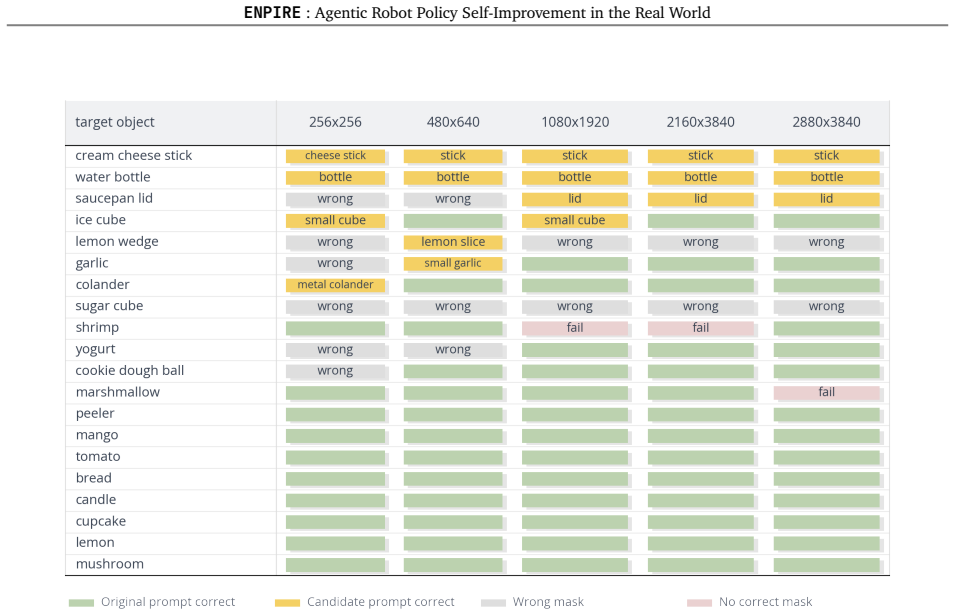Select the 480x640 column header

click(453, 122)
